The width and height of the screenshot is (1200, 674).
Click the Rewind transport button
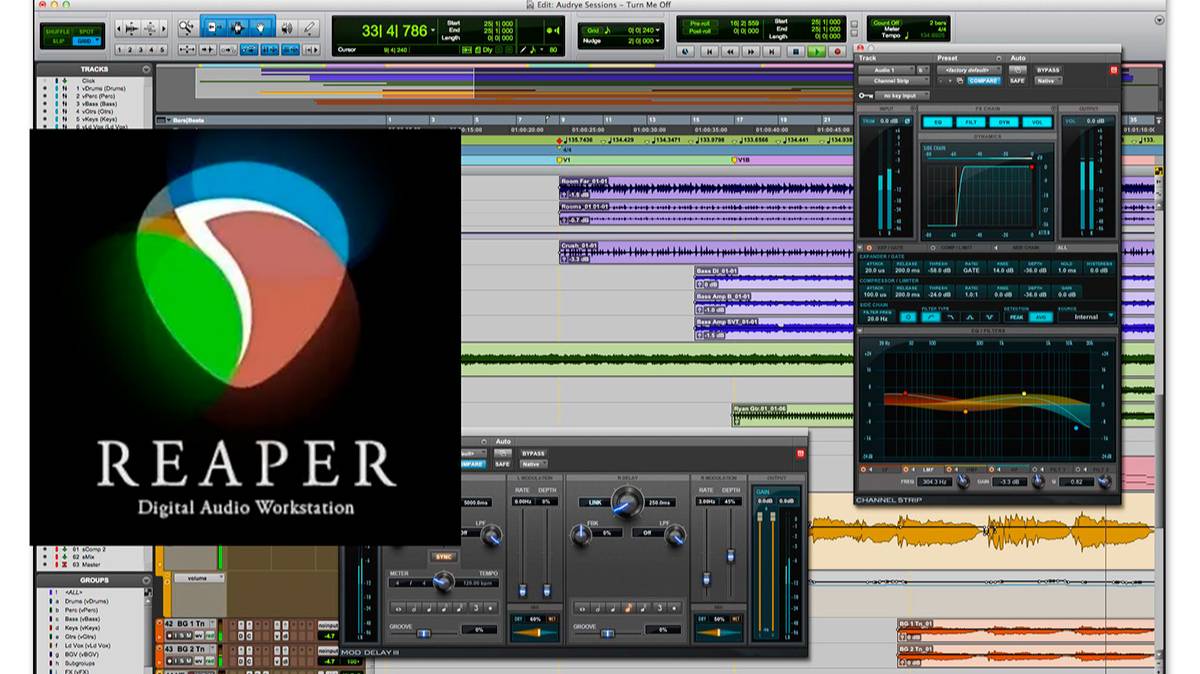[x=730, y=51]
